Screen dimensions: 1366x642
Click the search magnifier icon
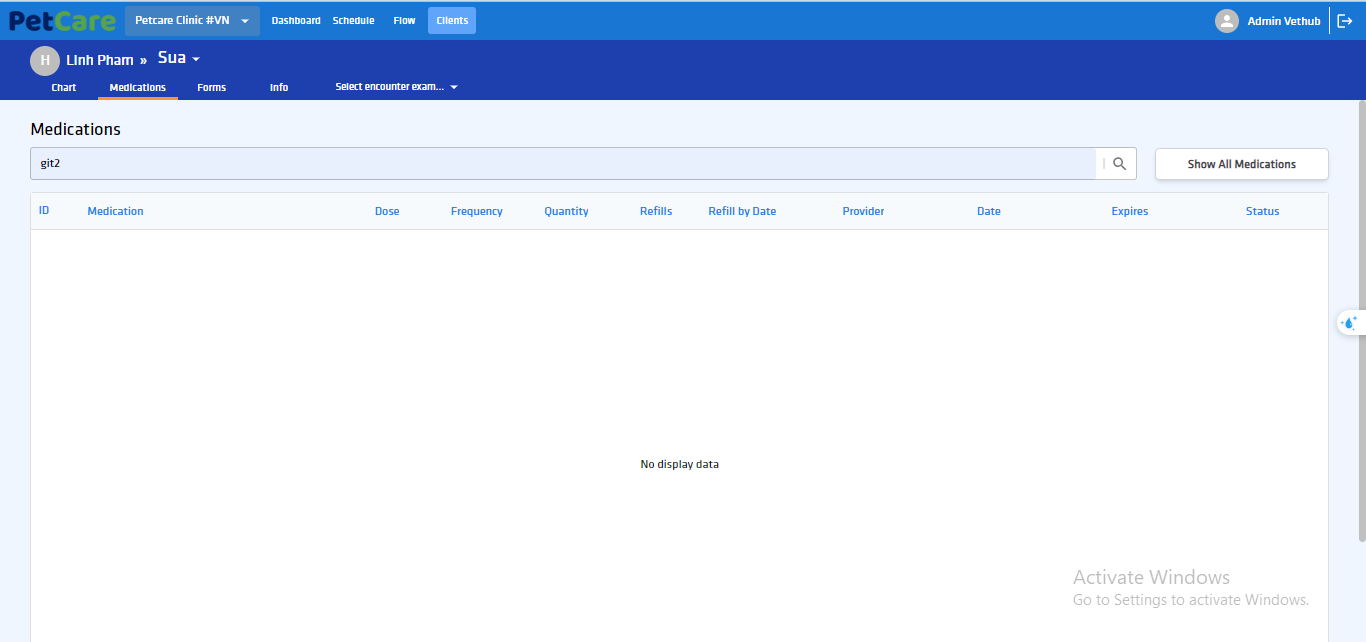(1120, 164)
